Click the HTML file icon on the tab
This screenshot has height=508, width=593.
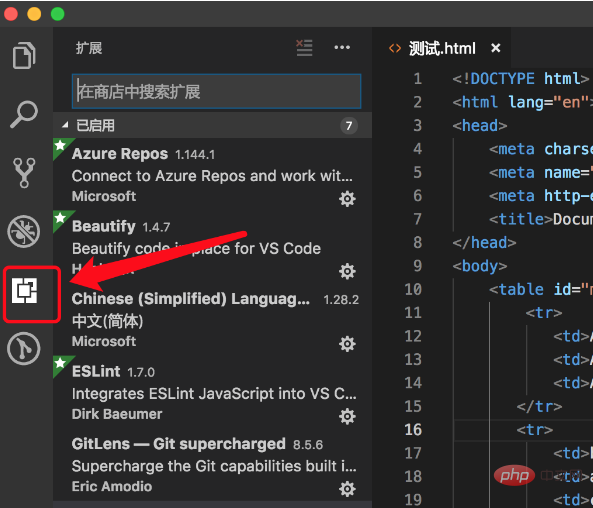click(x=395, y=48)
